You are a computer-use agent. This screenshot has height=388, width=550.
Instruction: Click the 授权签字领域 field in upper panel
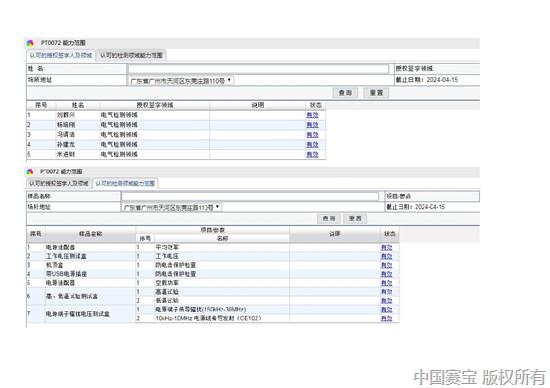tap(437, 69)
